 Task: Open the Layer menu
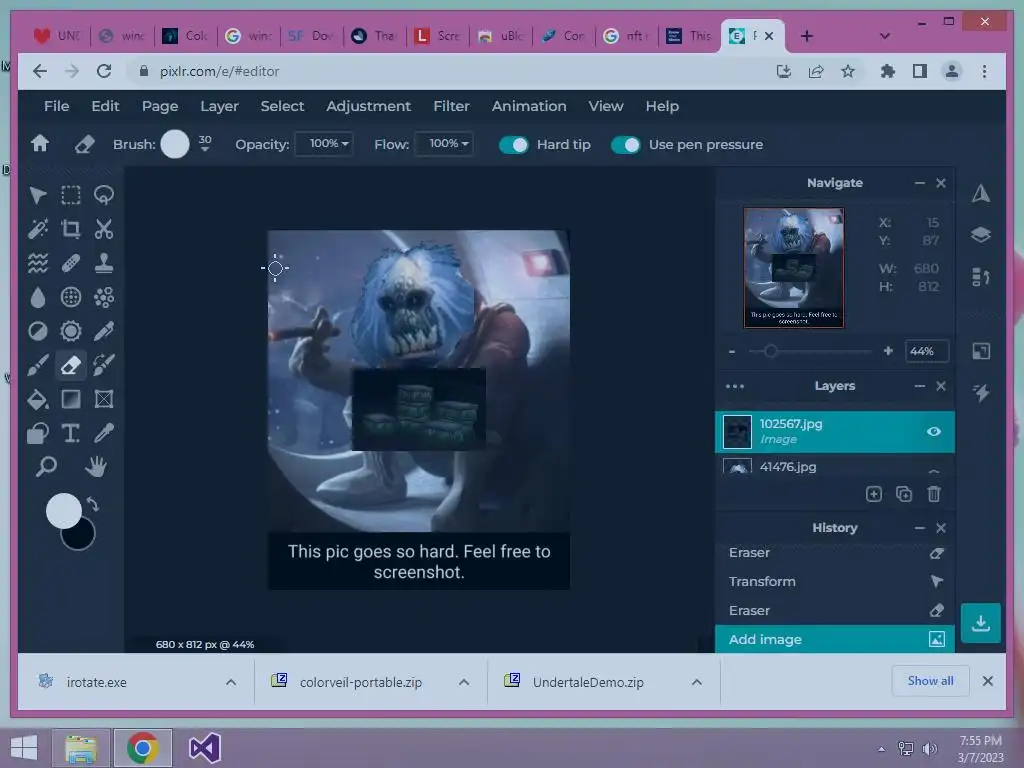click(x=219, y=106)
